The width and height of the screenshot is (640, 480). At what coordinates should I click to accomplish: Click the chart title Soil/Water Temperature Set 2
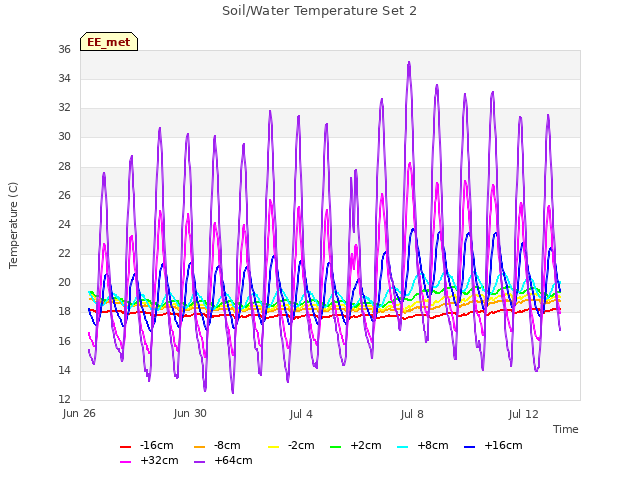click(x=319, y=11)
